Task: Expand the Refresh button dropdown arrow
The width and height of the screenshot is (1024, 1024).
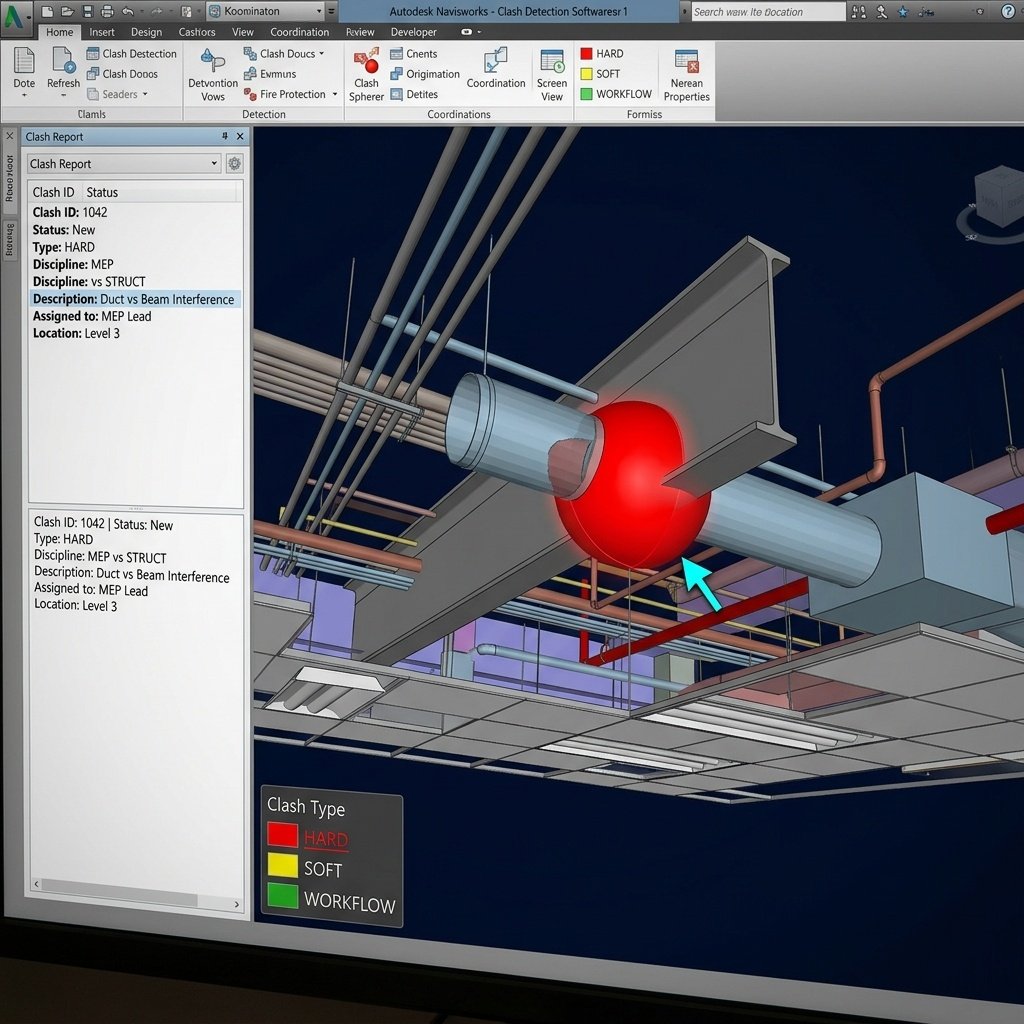Action: click(63, 95)
